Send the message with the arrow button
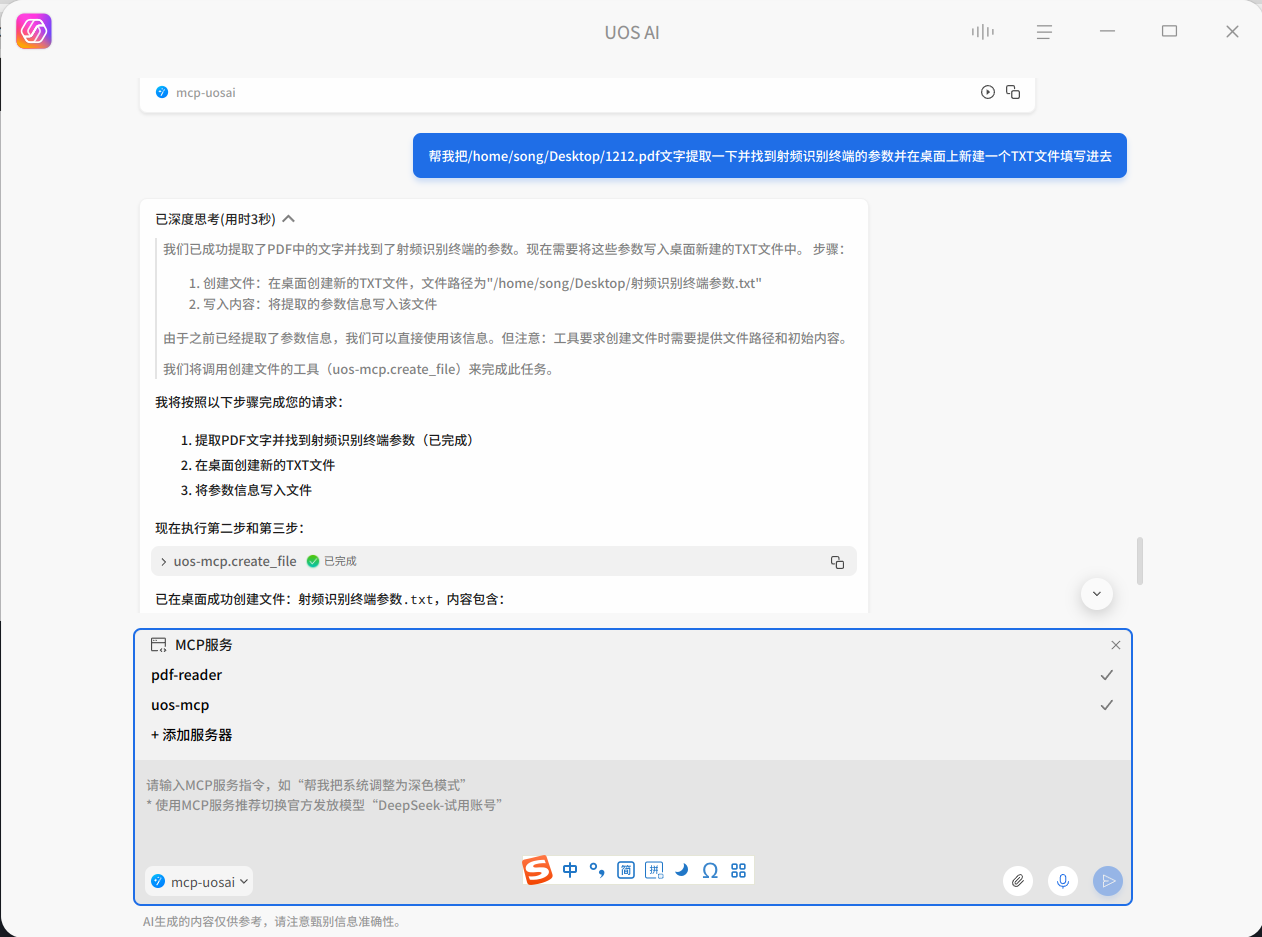The height and width of the screenshot is (937, 1262). (x=1108, y=881)
